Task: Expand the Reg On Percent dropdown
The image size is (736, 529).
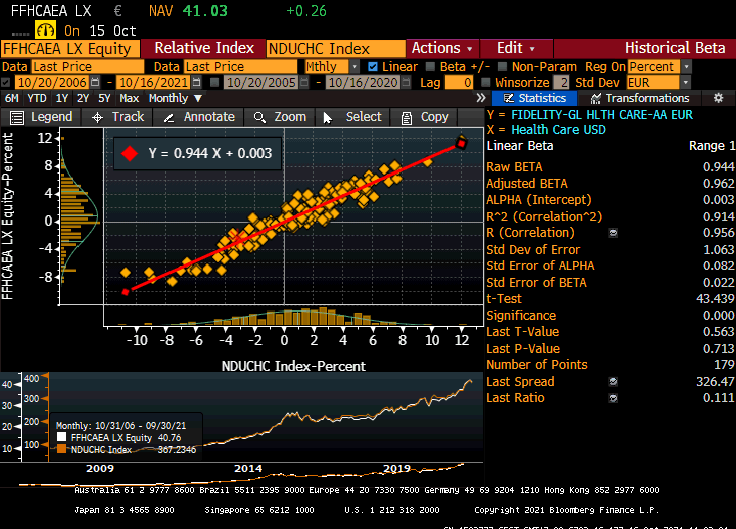Action: [657, 66]
